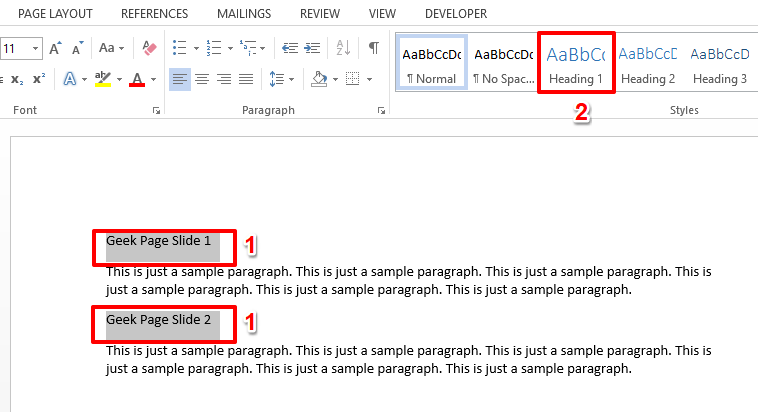Screen dimensions: 758x412
Task: Open the Page Layout tab
Action: (55, 14)
